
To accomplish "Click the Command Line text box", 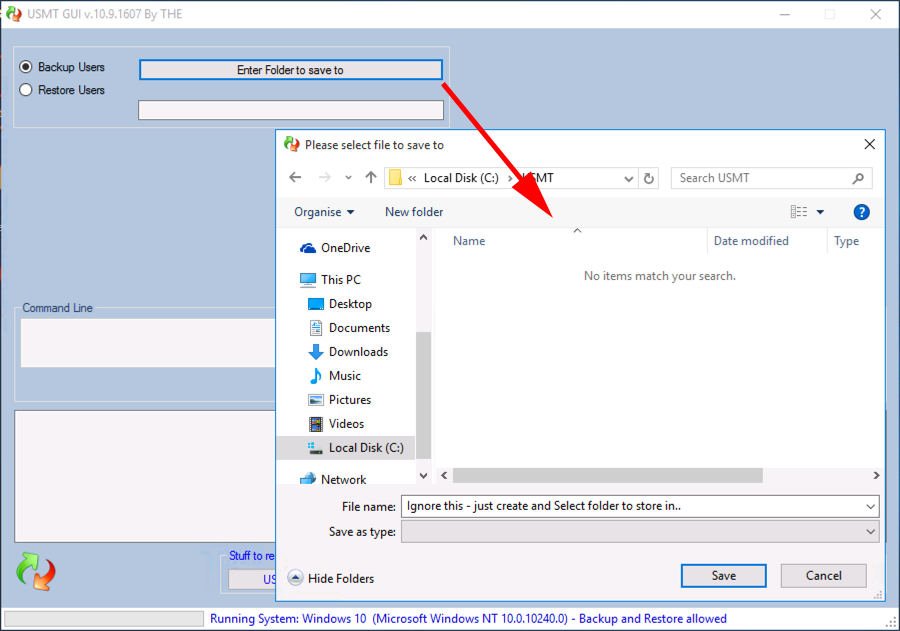I will point(148,343).
